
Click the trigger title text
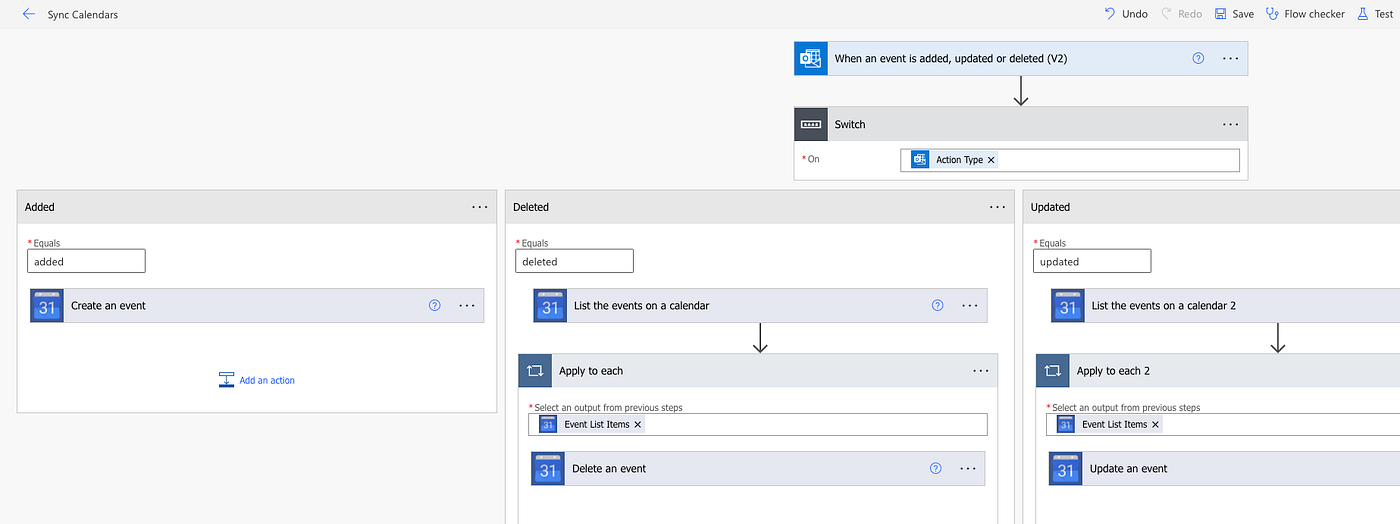pyautogui.click(x=951, y=59)
